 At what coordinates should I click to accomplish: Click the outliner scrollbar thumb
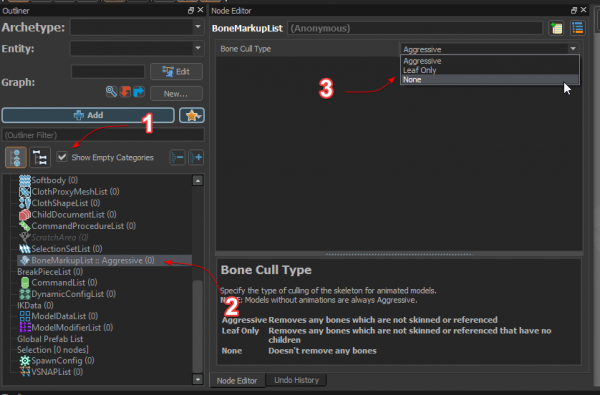197,326
